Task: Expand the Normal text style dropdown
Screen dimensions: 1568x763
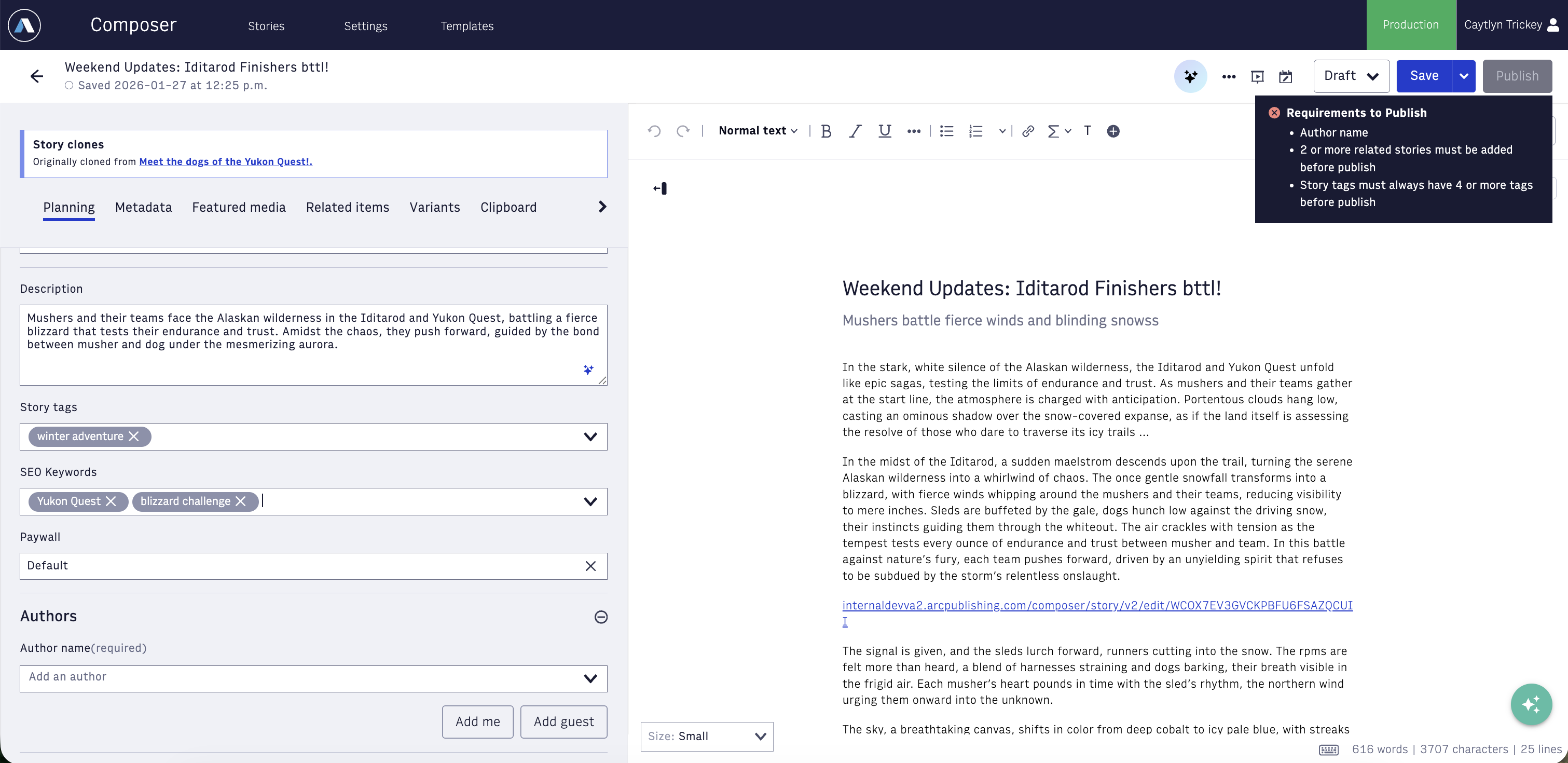Action: [x=758, y=131]
